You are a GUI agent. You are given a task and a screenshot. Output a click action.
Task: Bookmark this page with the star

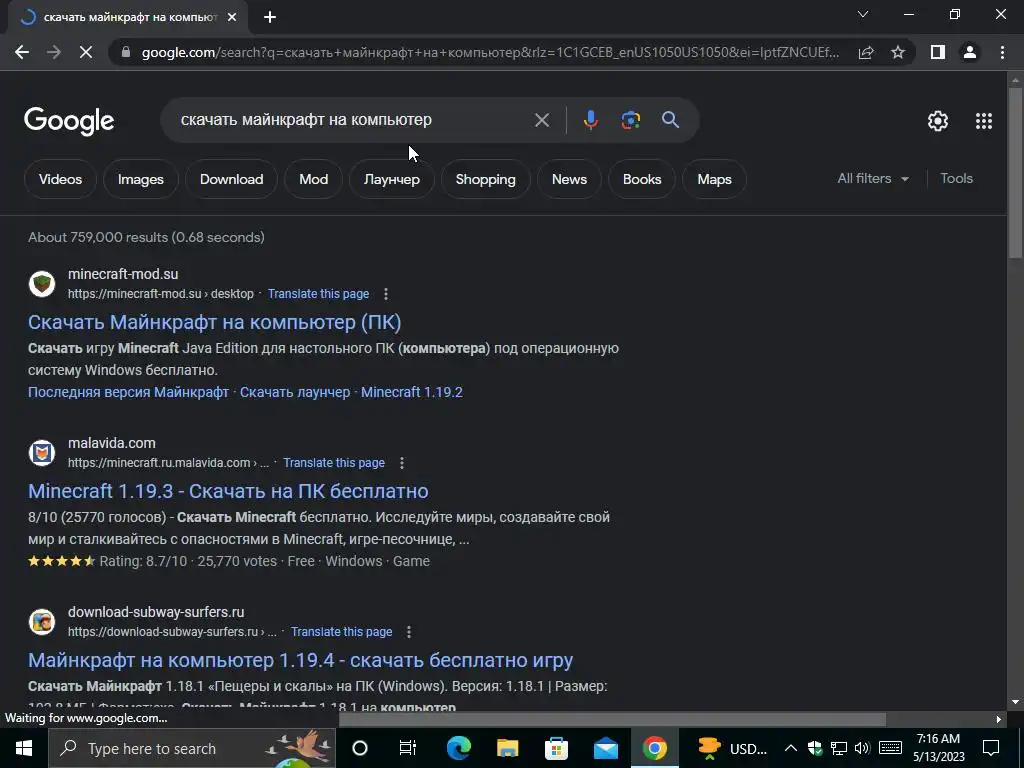[898, 52]
